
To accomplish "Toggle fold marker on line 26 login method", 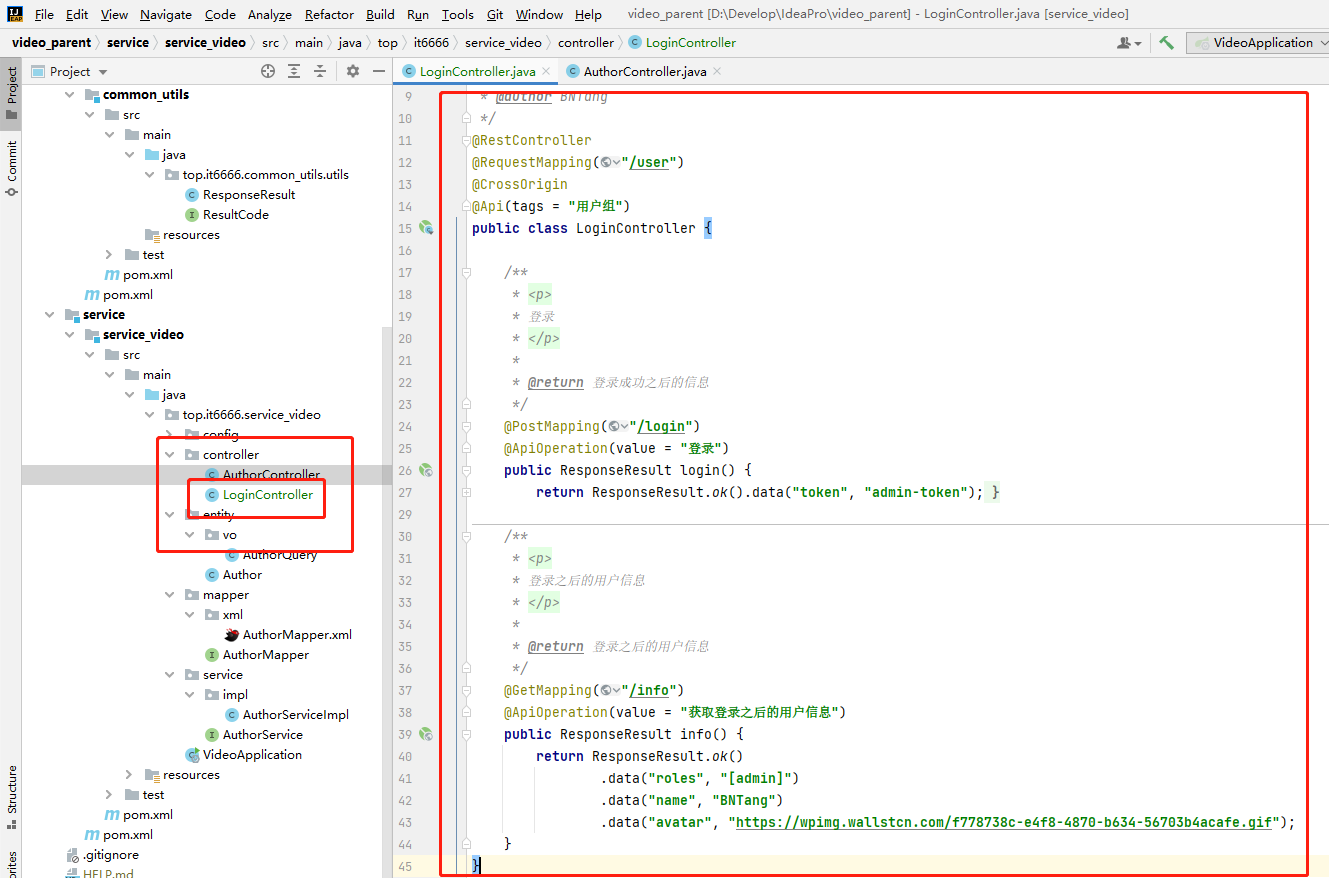I will tap(466, 470).
